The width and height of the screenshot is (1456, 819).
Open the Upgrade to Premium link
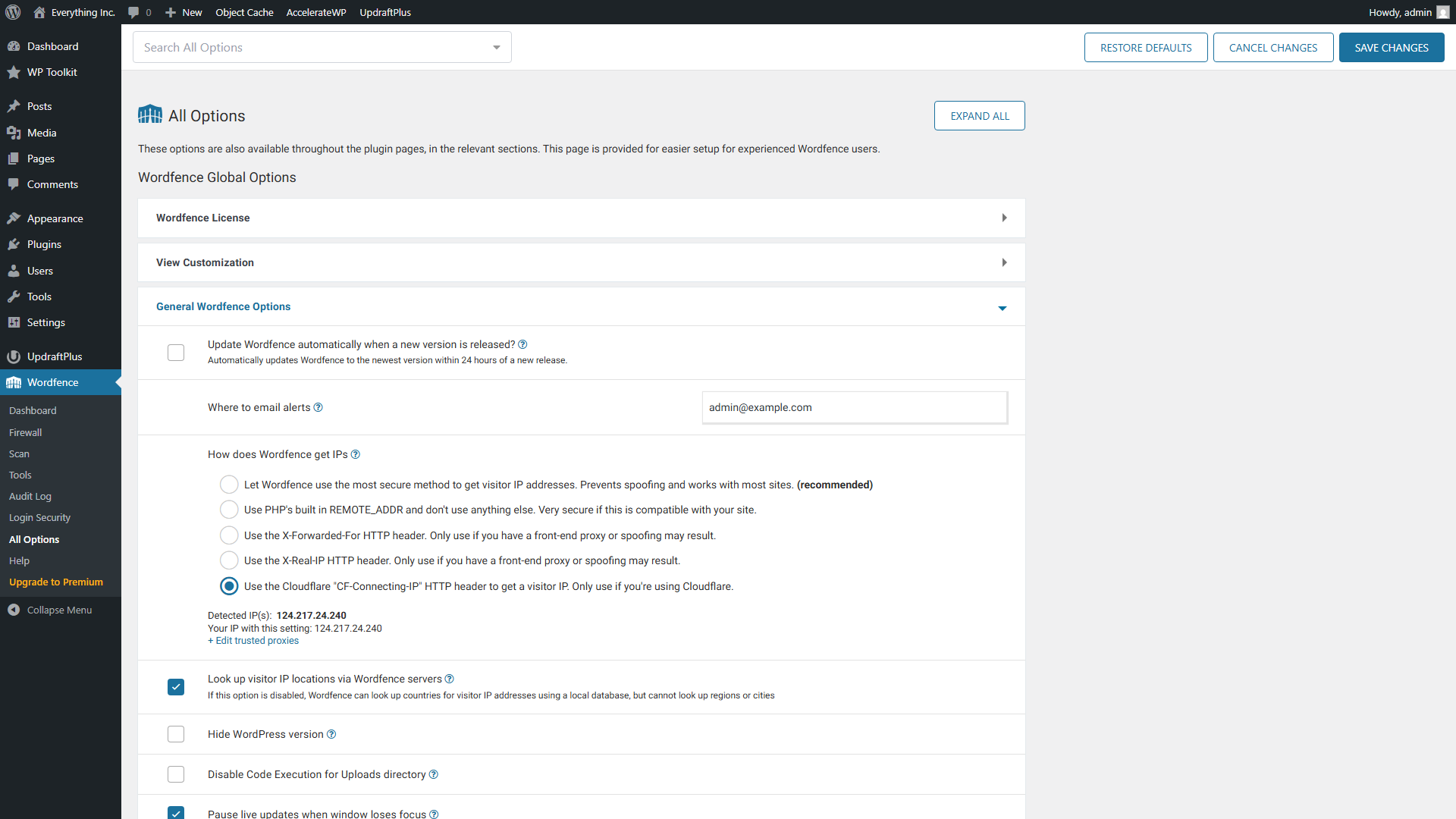[56, 582]
